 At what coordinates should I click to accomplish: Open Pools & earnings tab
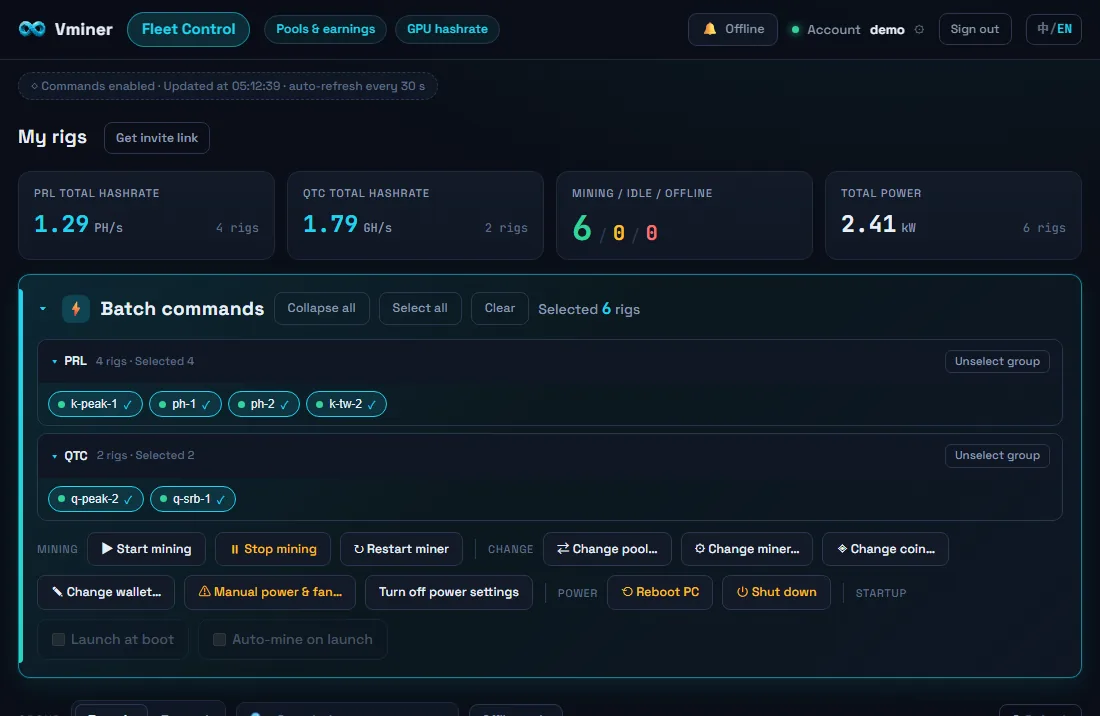point(326,29)
